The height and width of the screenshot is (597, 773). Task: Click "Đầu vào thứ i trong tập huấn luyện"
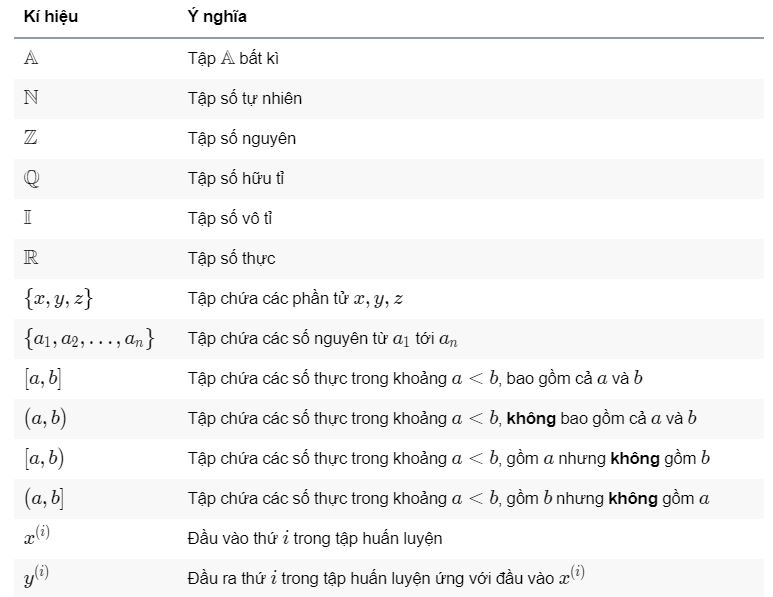[315, 538]
